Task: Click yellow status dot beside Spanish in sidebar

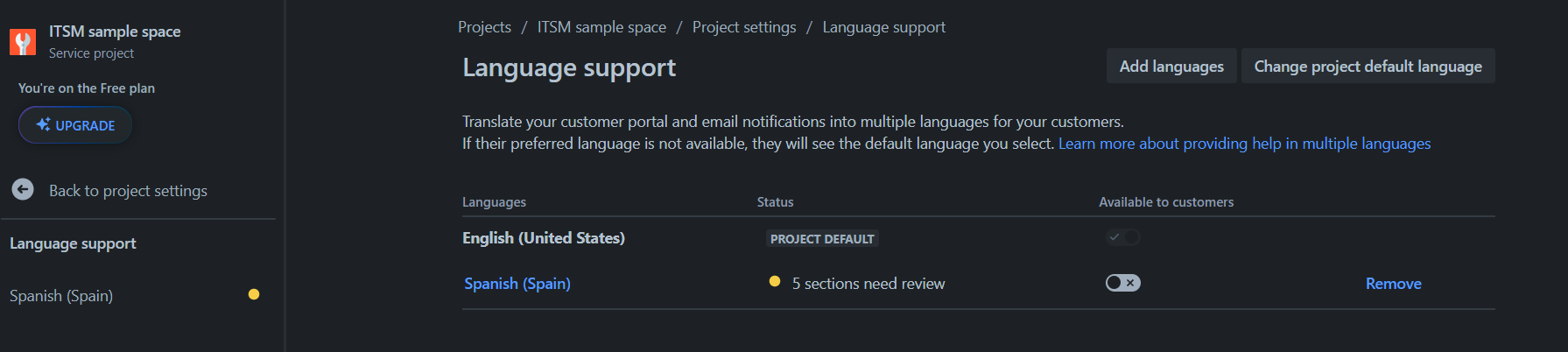Action: click(254, 294)
